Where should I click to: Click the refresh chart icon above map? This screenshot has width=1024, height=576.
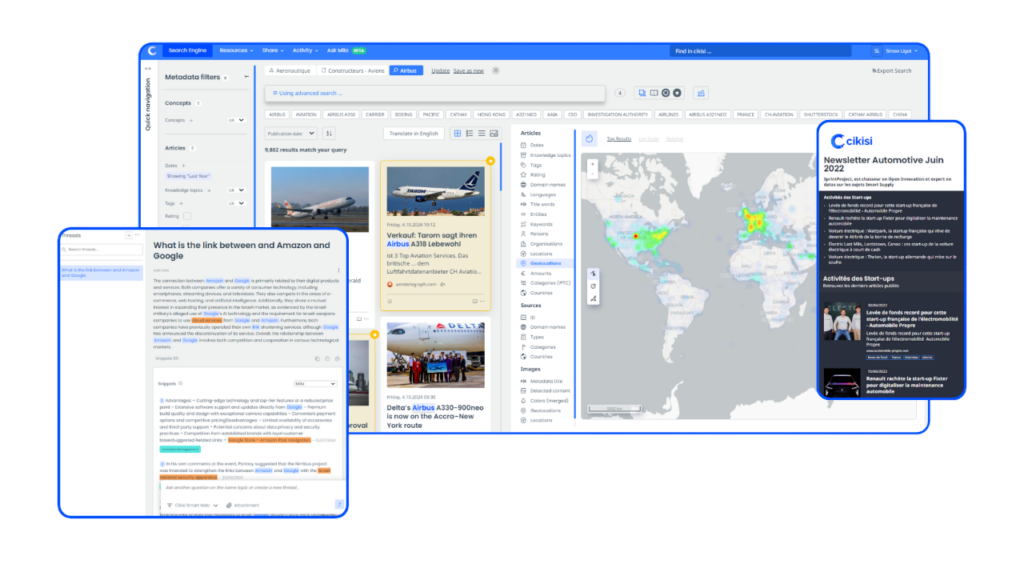589,138
